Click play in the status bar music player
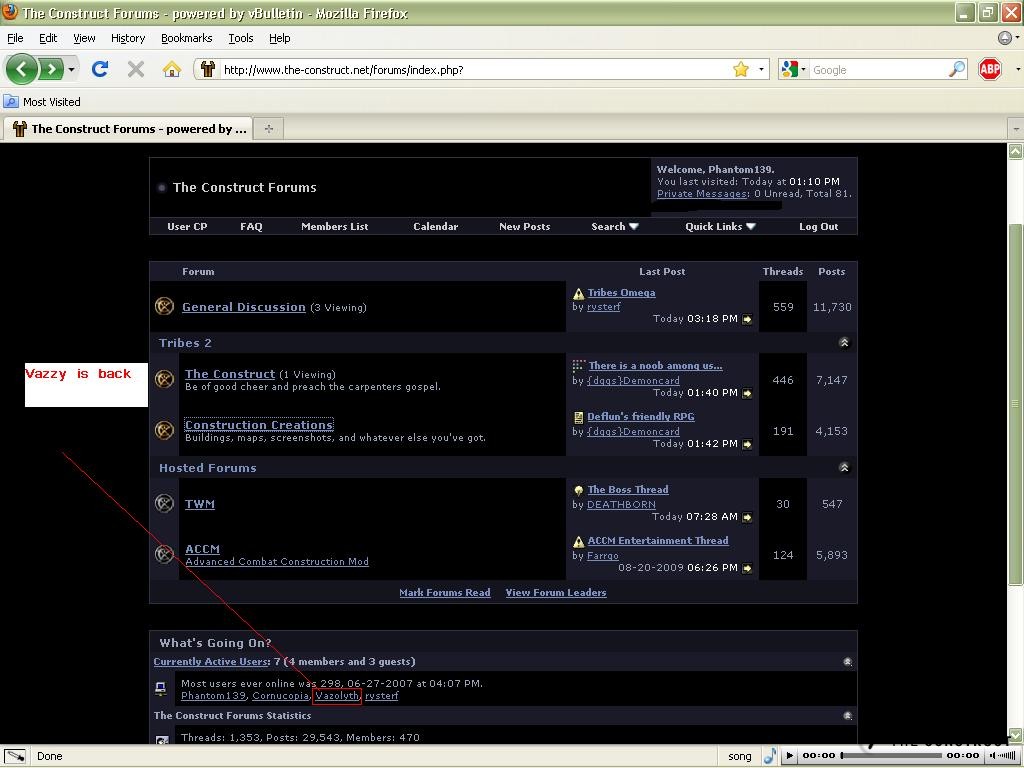This screenshot has height=768, width=1024. point(790,756)
